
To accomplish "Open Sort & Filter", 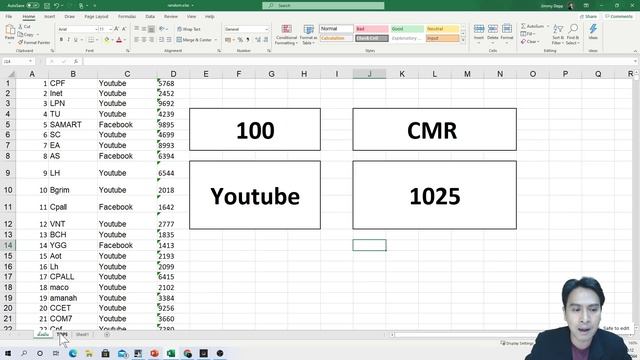I will coord(558,34).
